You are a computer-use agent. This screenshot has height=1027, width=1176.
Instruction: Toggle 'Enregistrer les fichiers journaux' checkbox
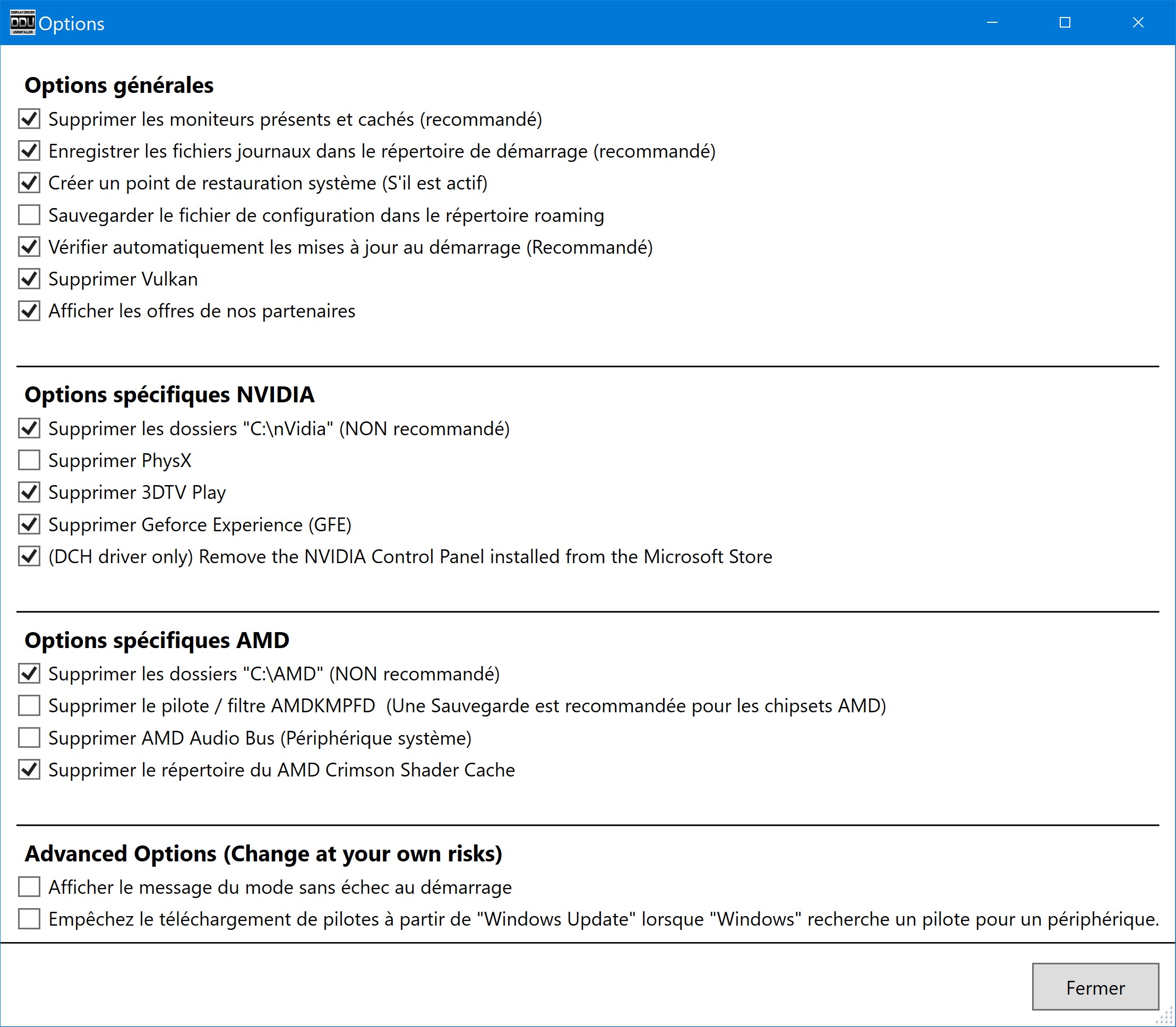29,151
